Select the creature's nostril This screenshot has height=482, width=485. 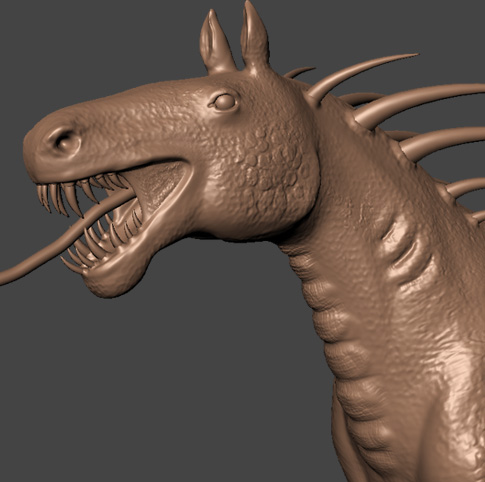65,141
